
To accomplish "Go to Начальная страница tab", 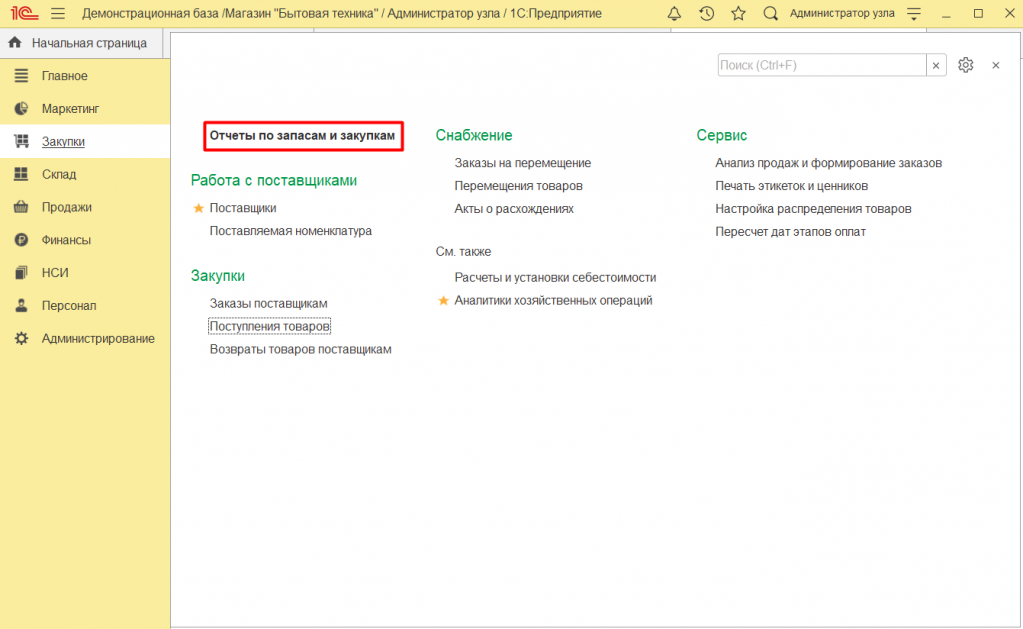I will (88, 43).
